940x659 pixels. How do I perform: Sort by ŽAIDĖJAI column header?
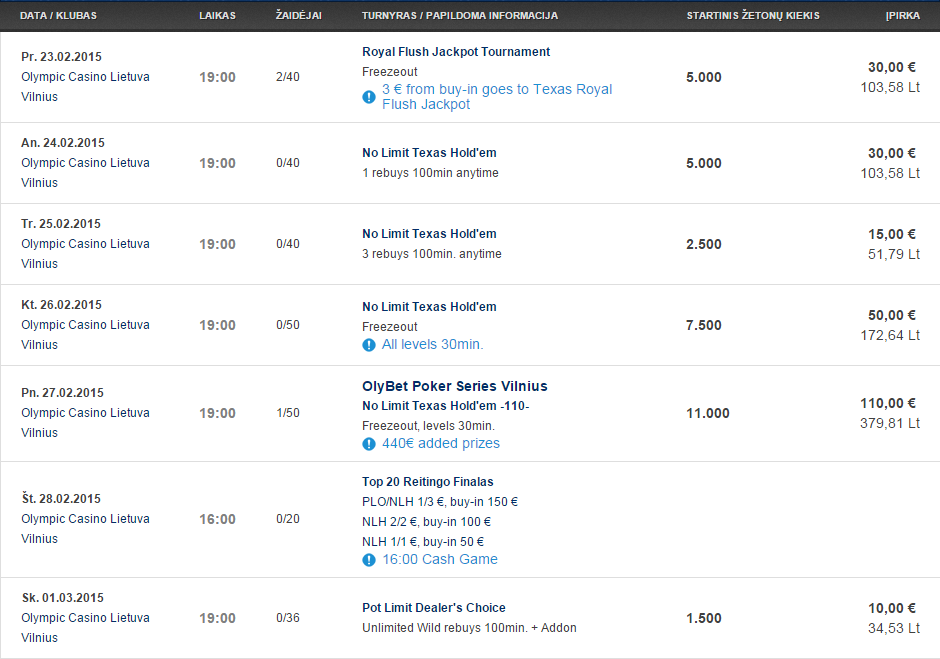[299, 16]
